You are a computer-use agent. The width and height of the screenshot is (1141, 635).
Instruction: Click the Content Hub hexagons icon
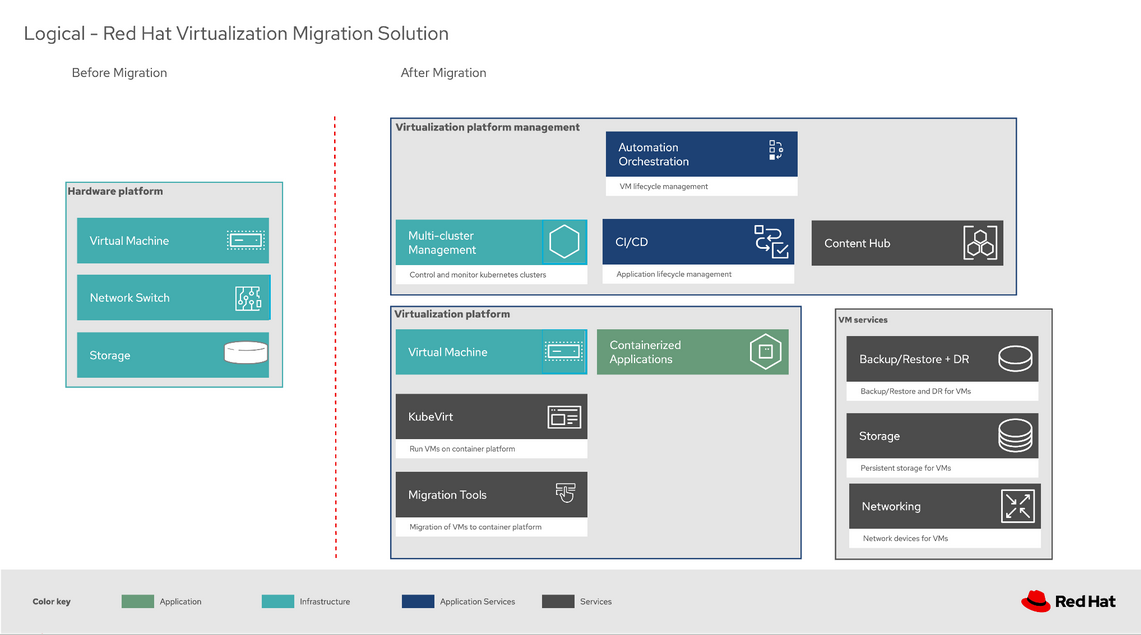[981, 243]
